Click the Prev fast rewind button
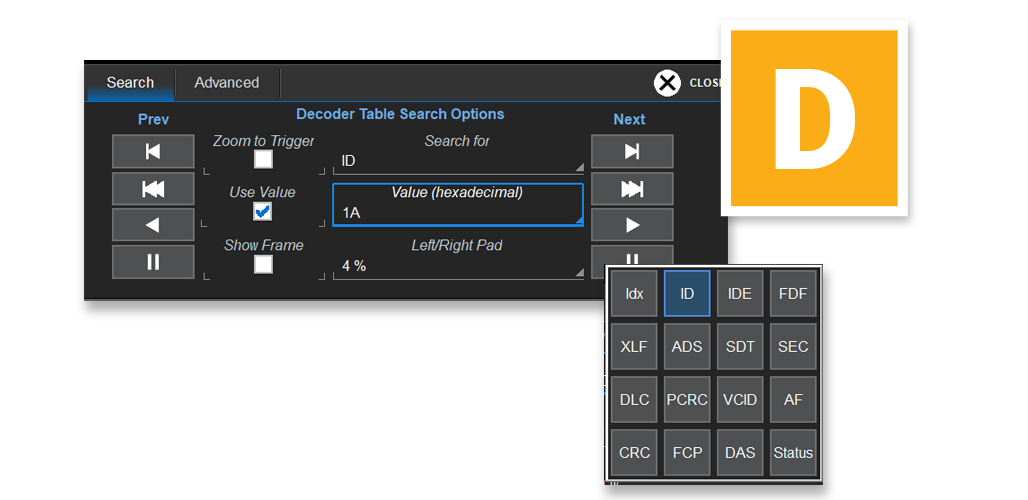The image size is (1028, 500). [x=153, y=189]
